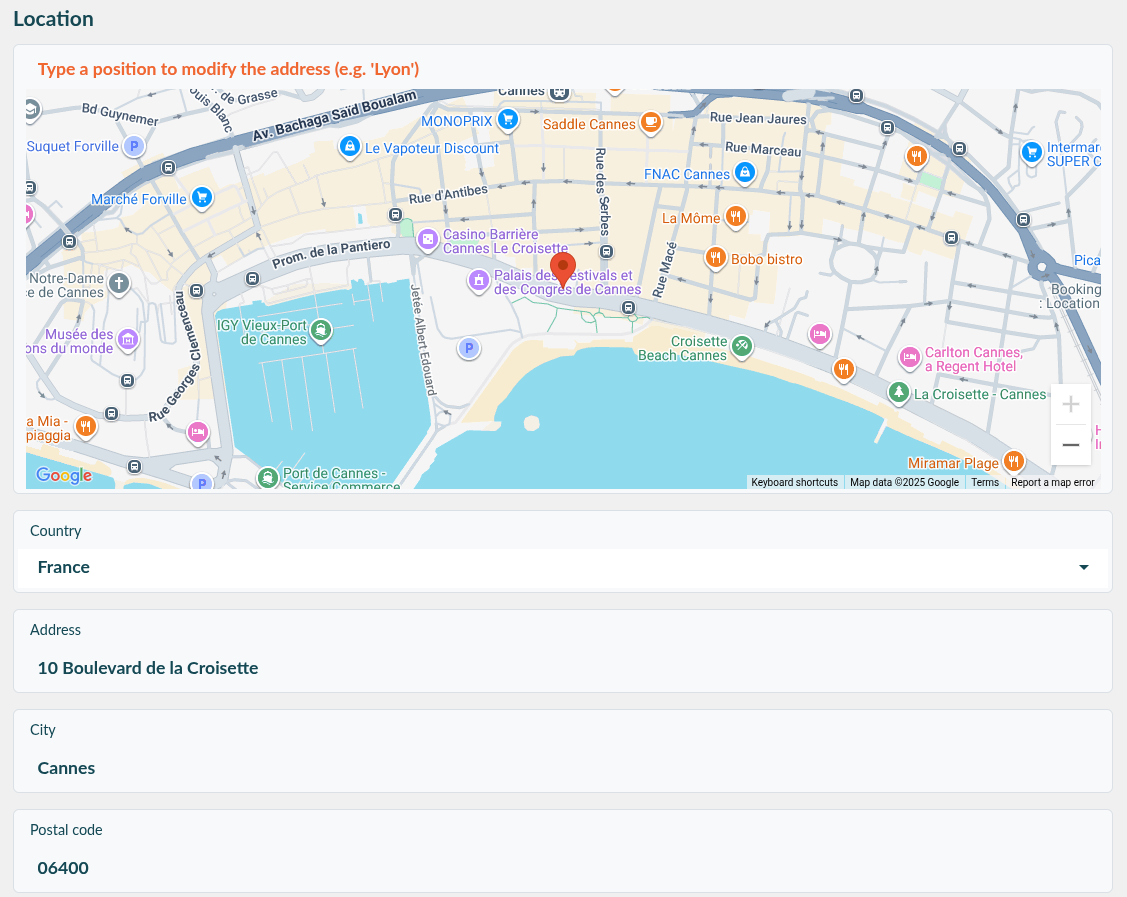
Task: Click the 'Rue Jean Jaures' street label
Action: 758,119
